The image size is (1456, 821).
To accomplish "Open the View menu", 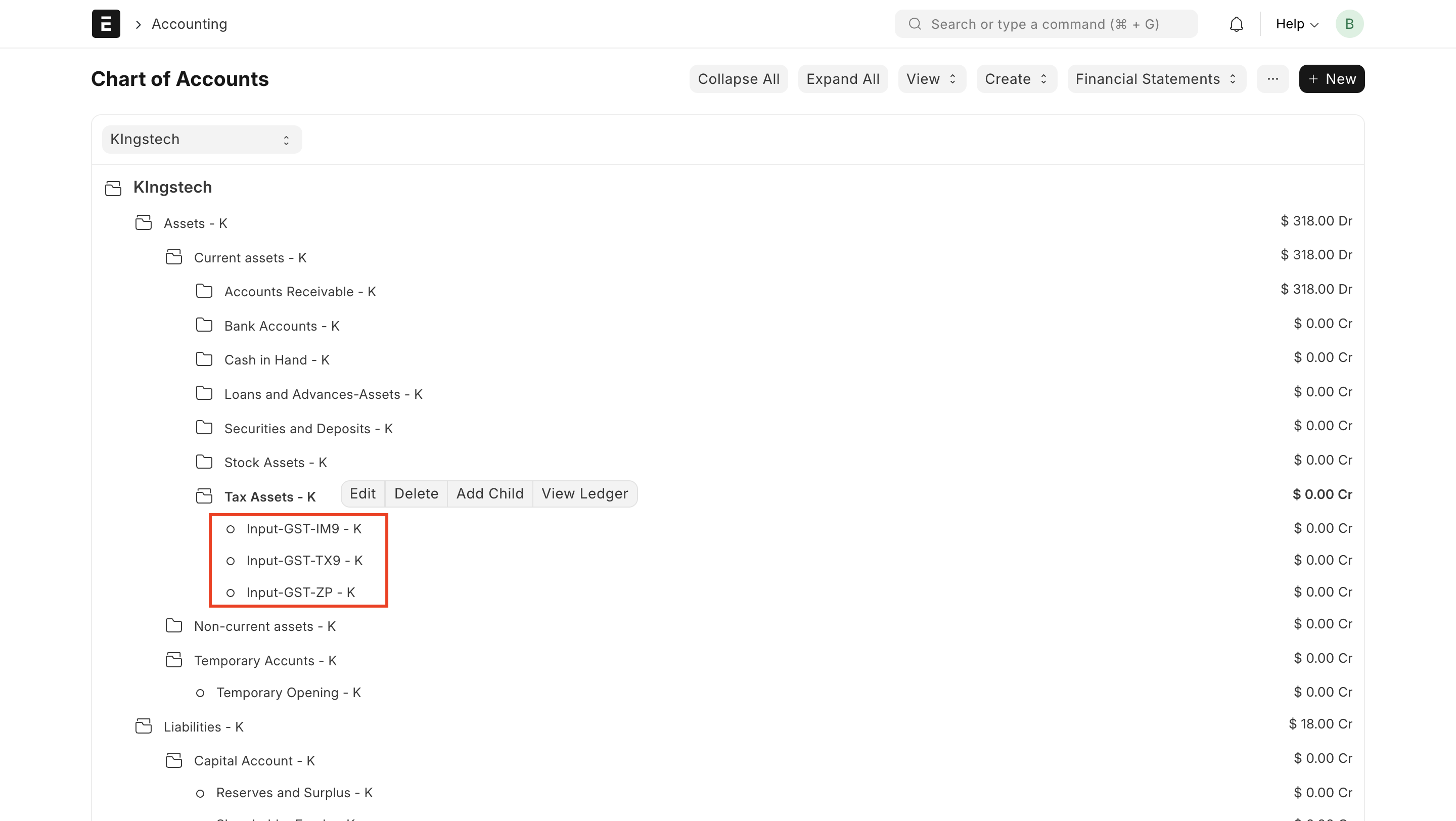I will pyautogui.click(x=931, y=79).
